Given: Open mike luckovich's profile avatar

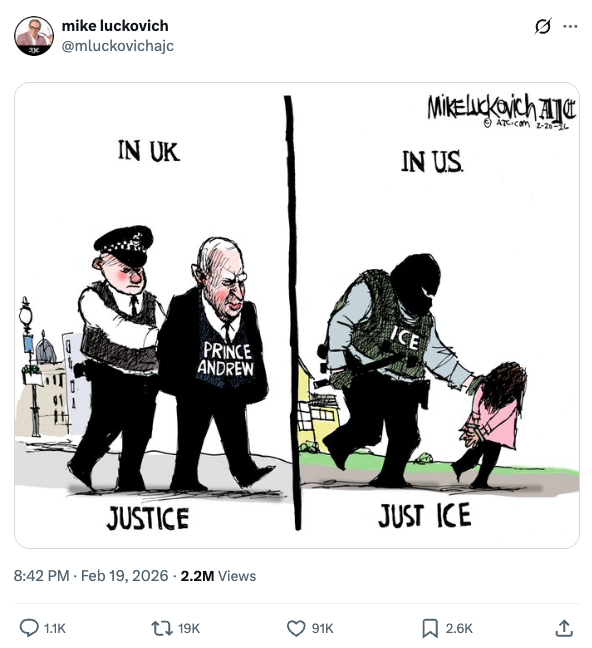Looking at the screenshot, I should [x=34, y=36].
